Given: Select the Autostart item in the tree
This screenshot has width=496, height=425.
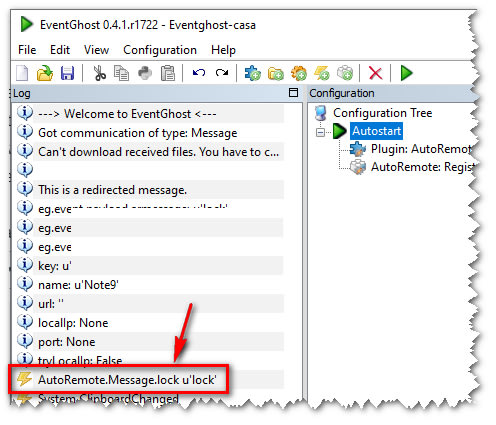Looking at the screenshot, I should point(376,131).
